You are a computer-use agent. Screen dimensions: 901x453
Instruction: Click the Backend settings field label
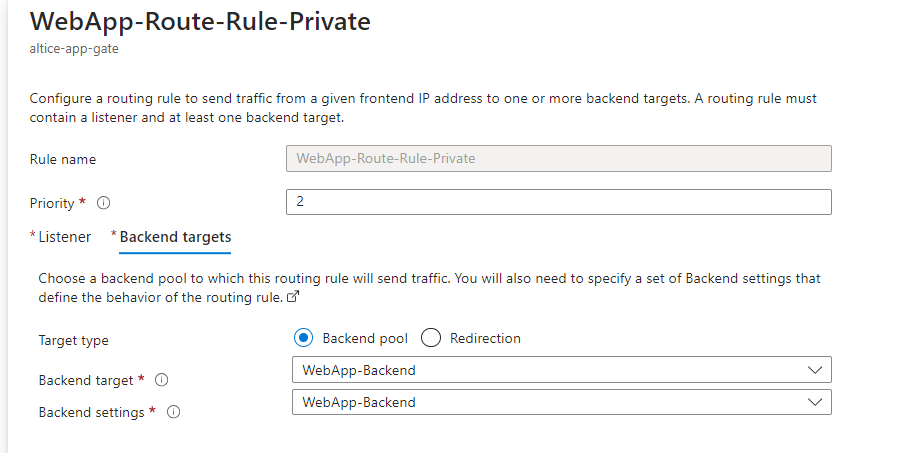click(91, 413)
